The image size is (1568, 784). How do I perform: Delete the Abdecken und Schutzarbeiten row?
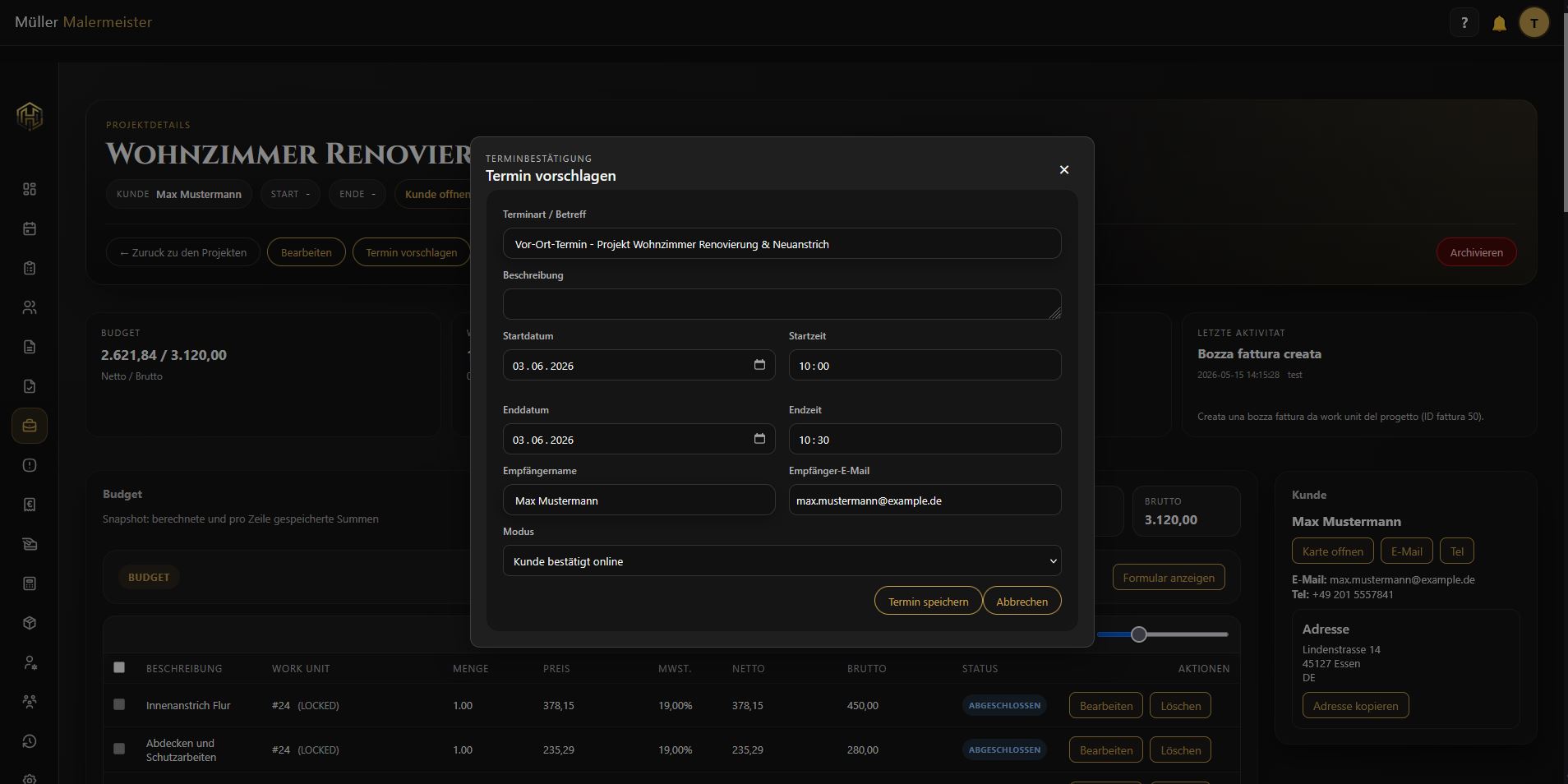click(x=1180, y=749)
